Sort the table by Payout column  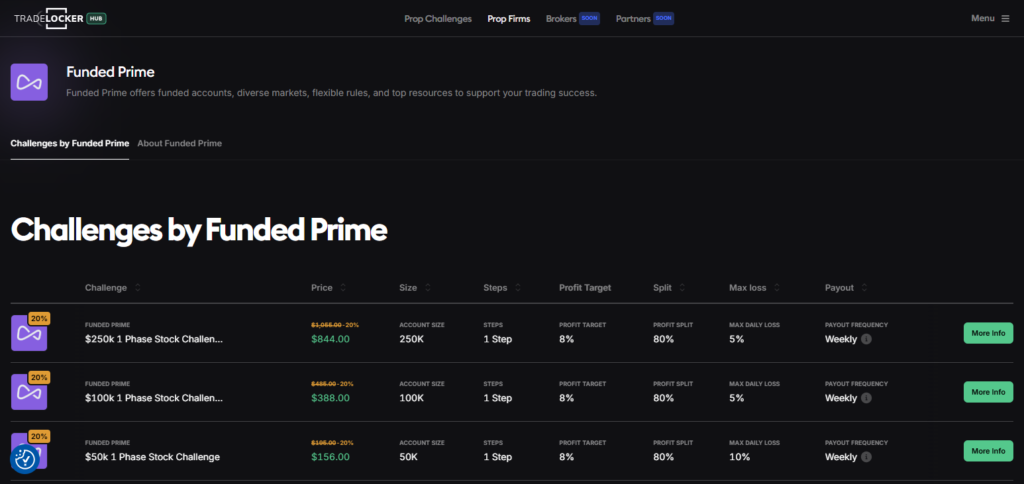tap(865, 288)
